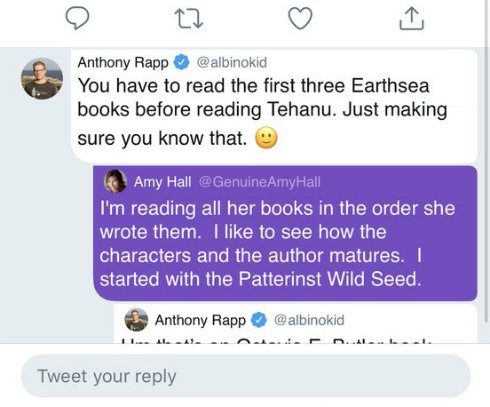
Task: Tap the retweet arrows icon
Action: pos(189,19)
